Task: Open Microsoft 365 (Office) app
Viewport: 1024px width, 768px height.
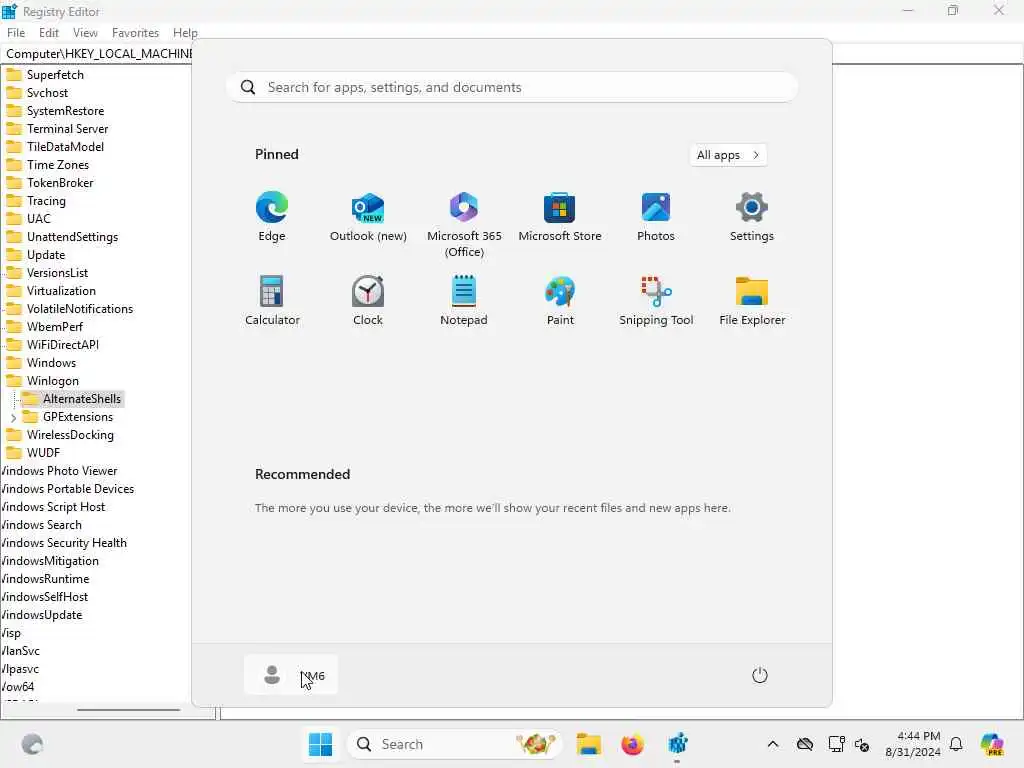Action: tap(464, 224)
